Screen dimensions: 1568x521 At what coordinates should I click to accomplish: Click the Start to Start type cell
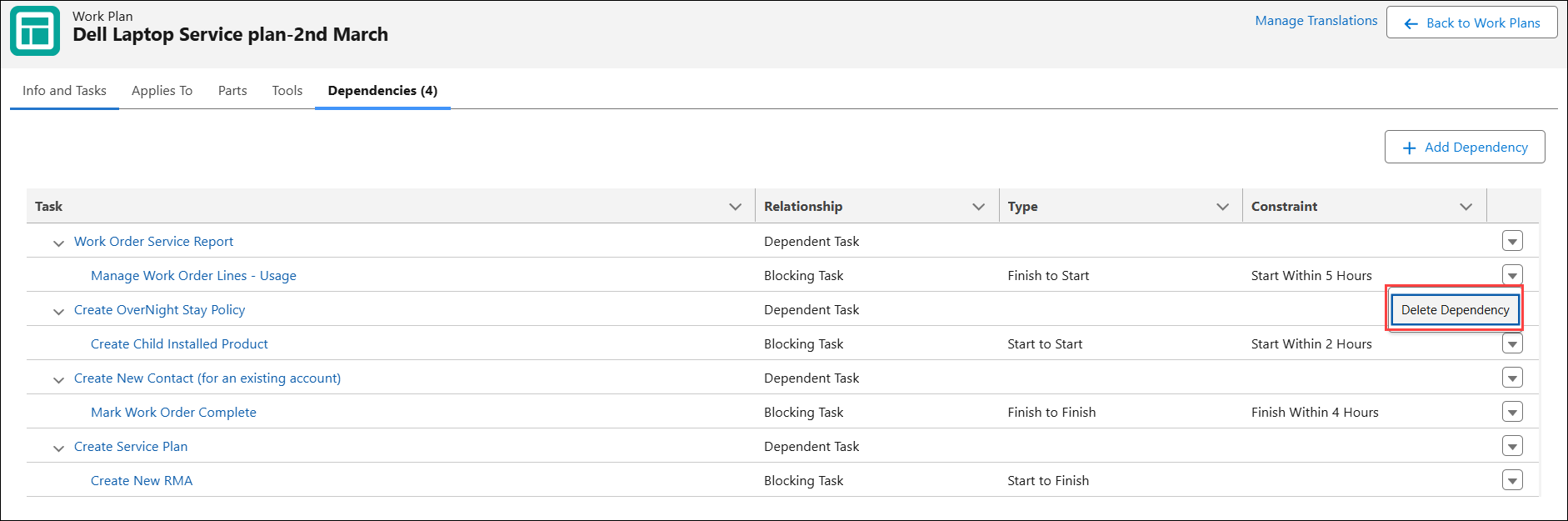click(1045, 343)
